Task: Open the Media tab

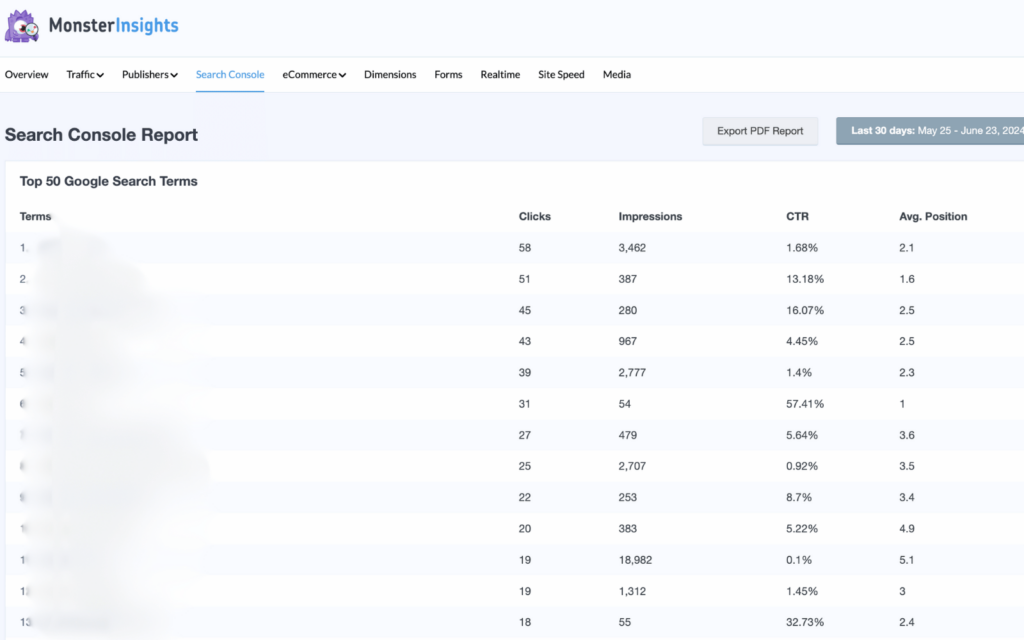Action: point(616,74)
